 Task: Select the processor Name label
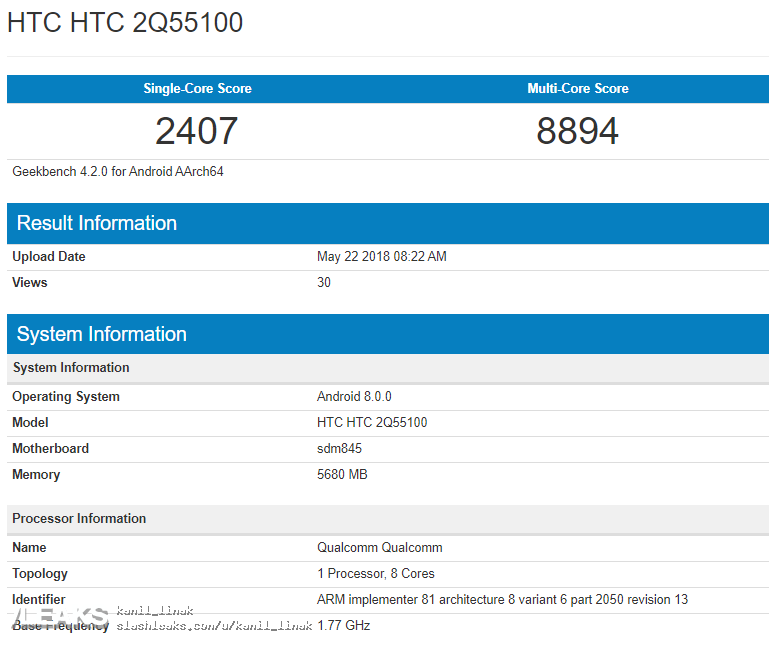(29, 547)
